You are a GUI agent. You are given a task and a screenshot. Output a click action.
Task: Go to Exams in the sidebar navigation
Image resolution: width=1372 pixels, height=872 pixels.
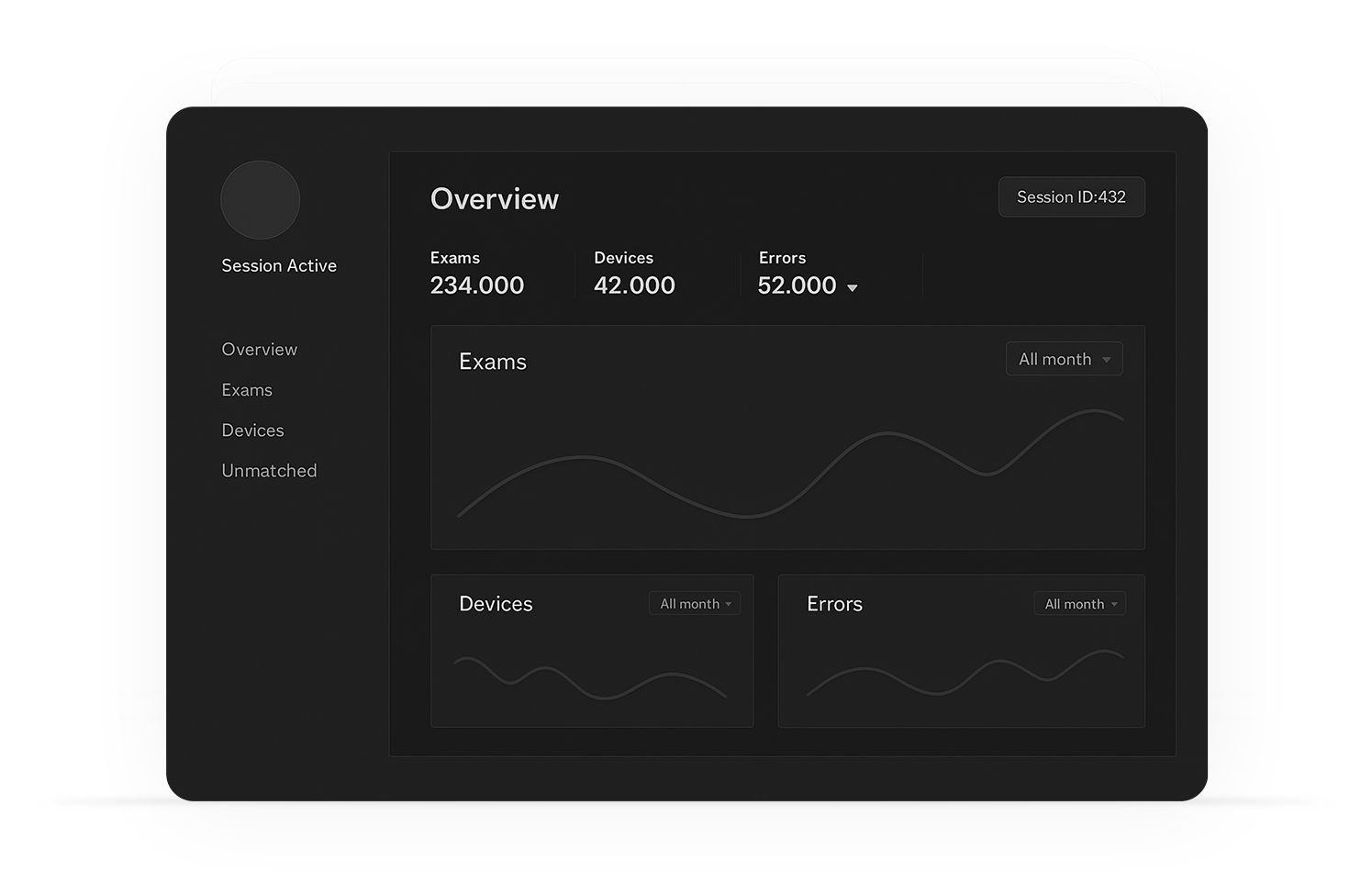pyautogui.click(x=247, y=390)
